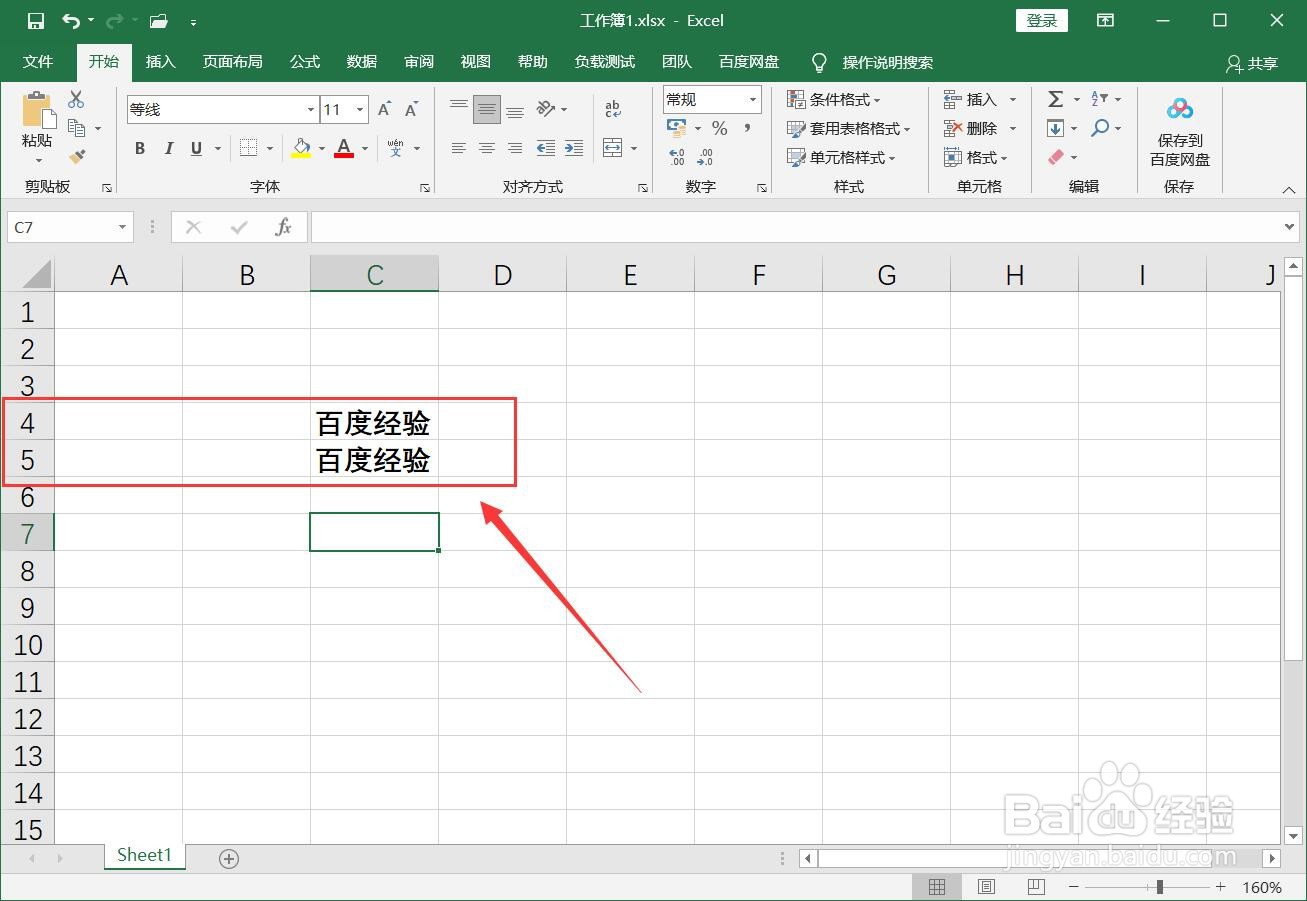The width and height of the screenshot is (1307, 901).
Task: Apply yellow fill color swatch
Action: [x=301, y=149]
